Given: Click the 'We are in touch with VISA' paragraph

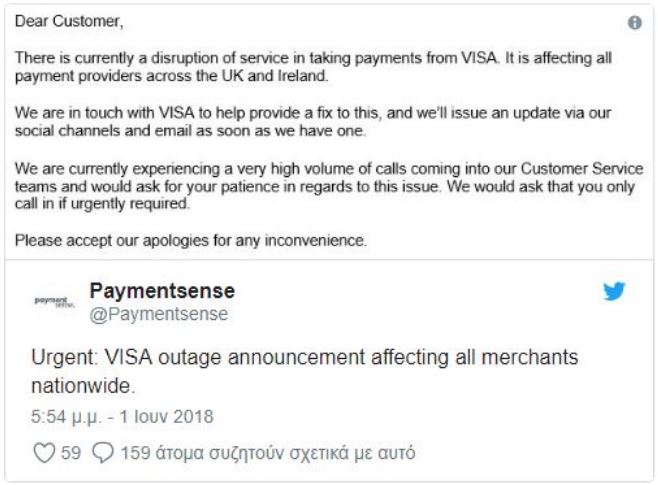Looking at the screenshot, I should point(313,122).
